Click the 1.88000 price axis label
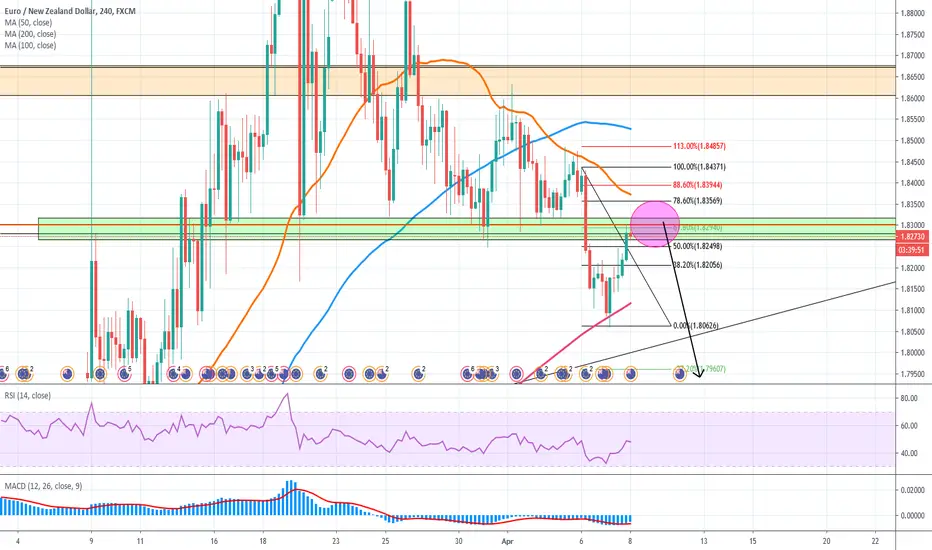Screen dimensions: 932x550 click(x=912, y=12)
